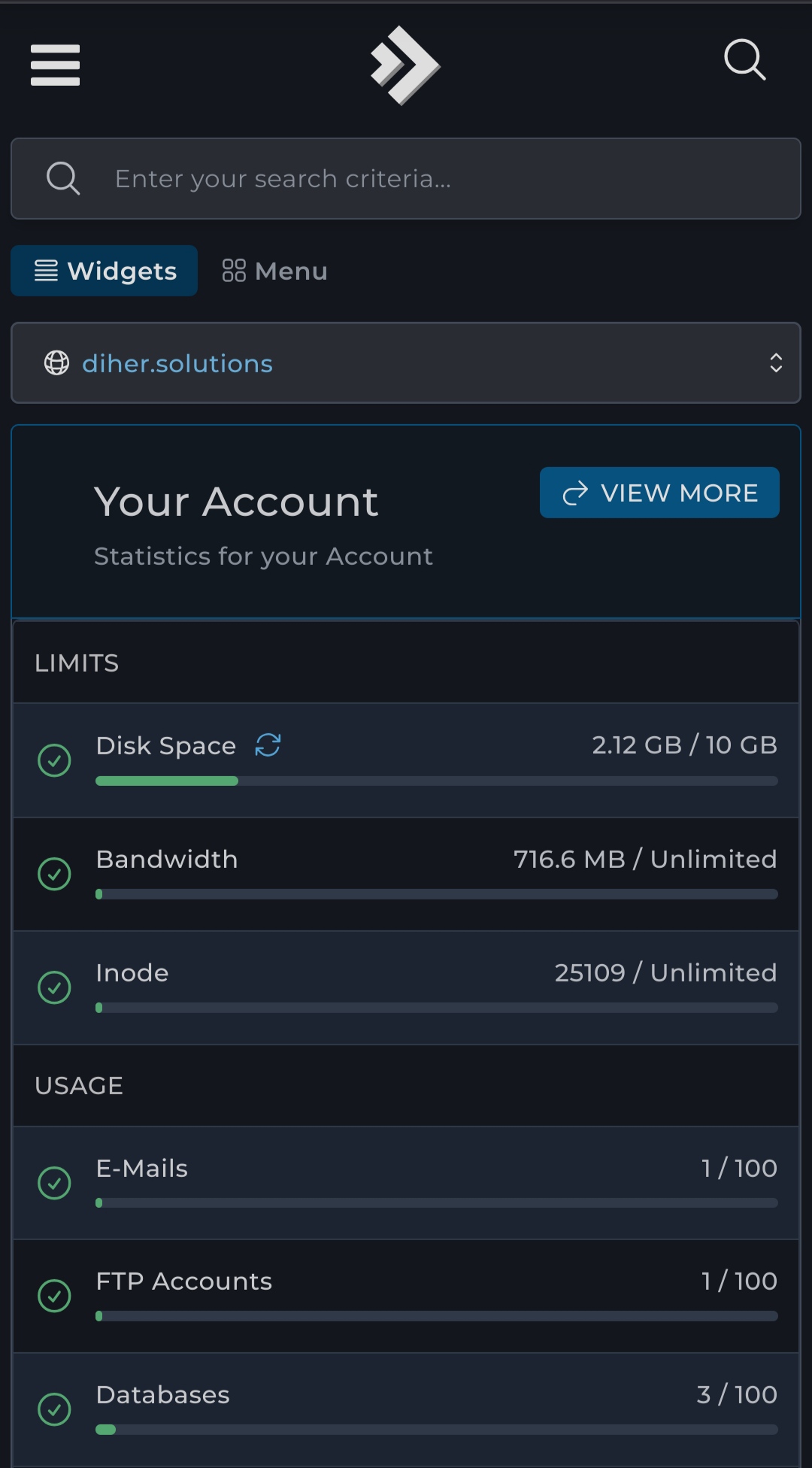Screen dimensions: 812x1468
Task: Switch to the Menu tab
Action: [x=275, y=271]
